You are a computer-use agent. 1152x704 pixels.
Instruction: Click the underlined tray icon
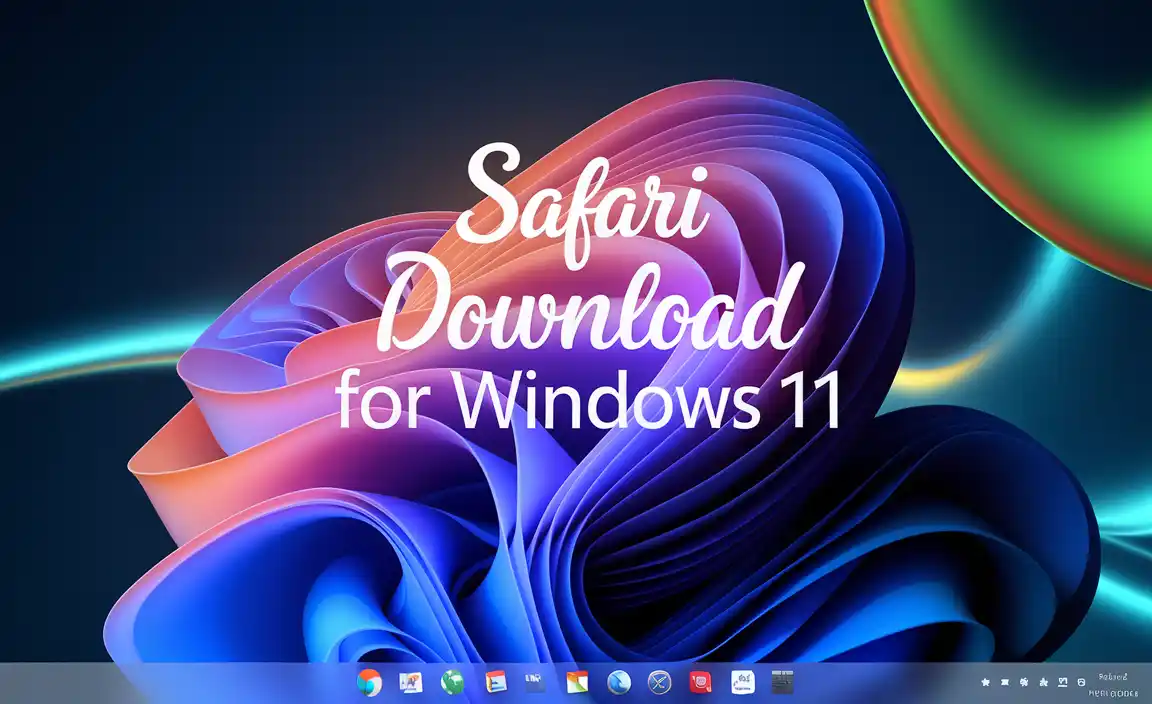(x=1062, y=683)
